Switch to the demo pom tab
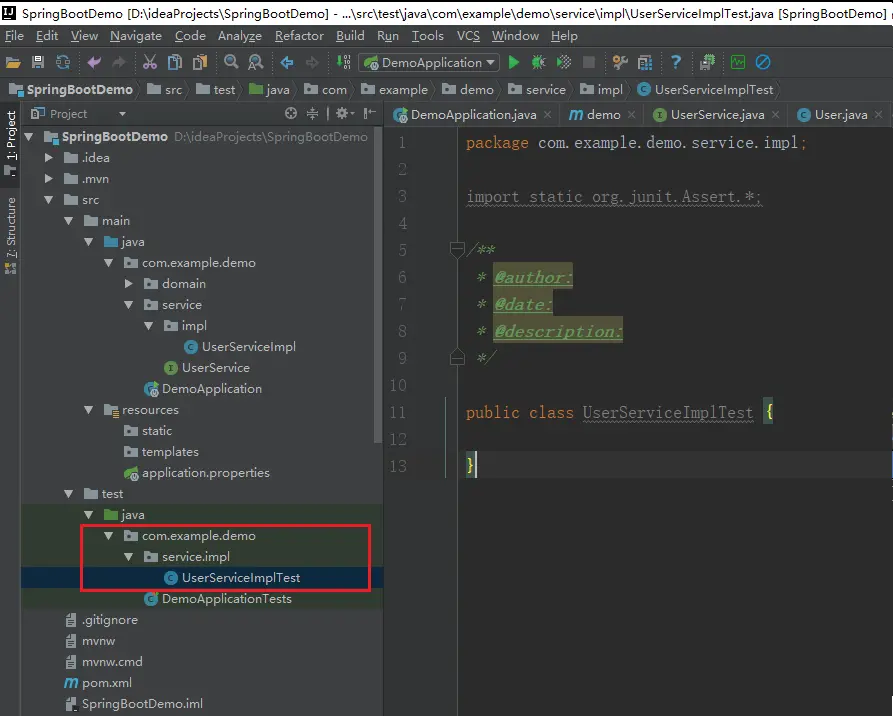The height and width of the screenshot is (716, 893). pyautogui.click(x=603, y=114)
